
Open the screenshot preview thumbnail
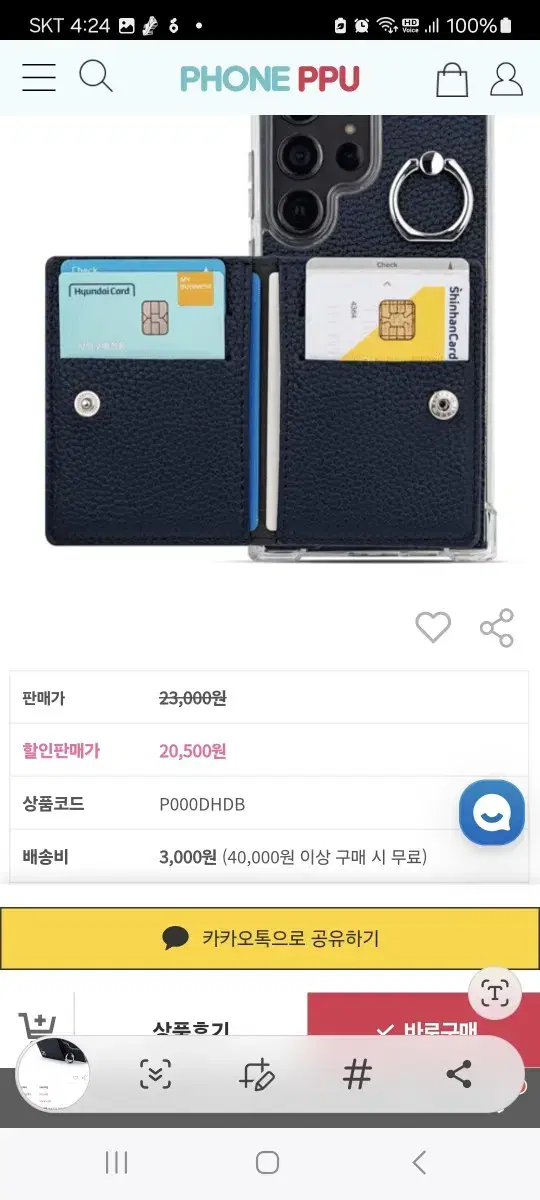pos(54,1075)
